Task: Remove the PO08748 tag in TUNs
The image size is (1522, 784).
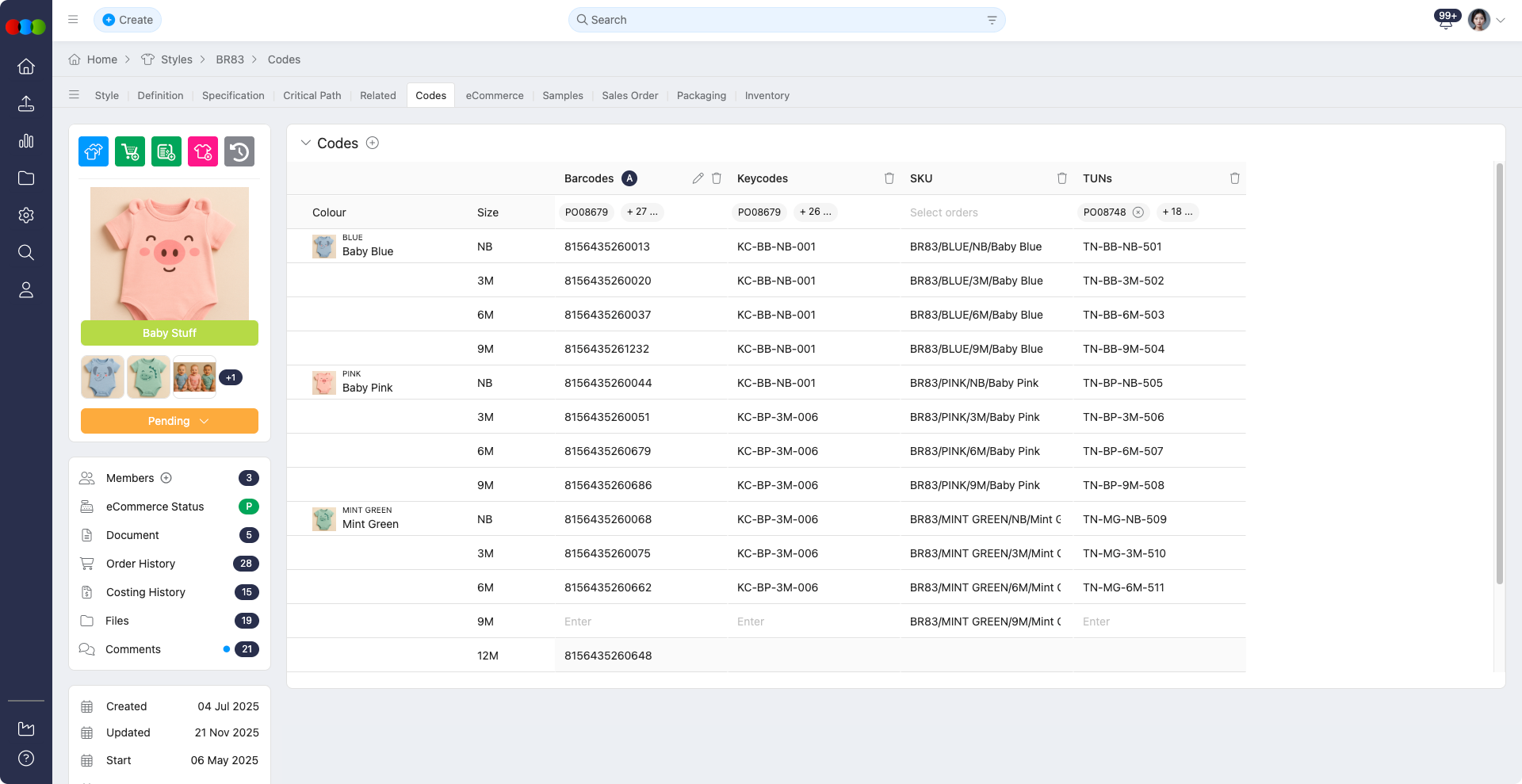Action: (1138, 212)
